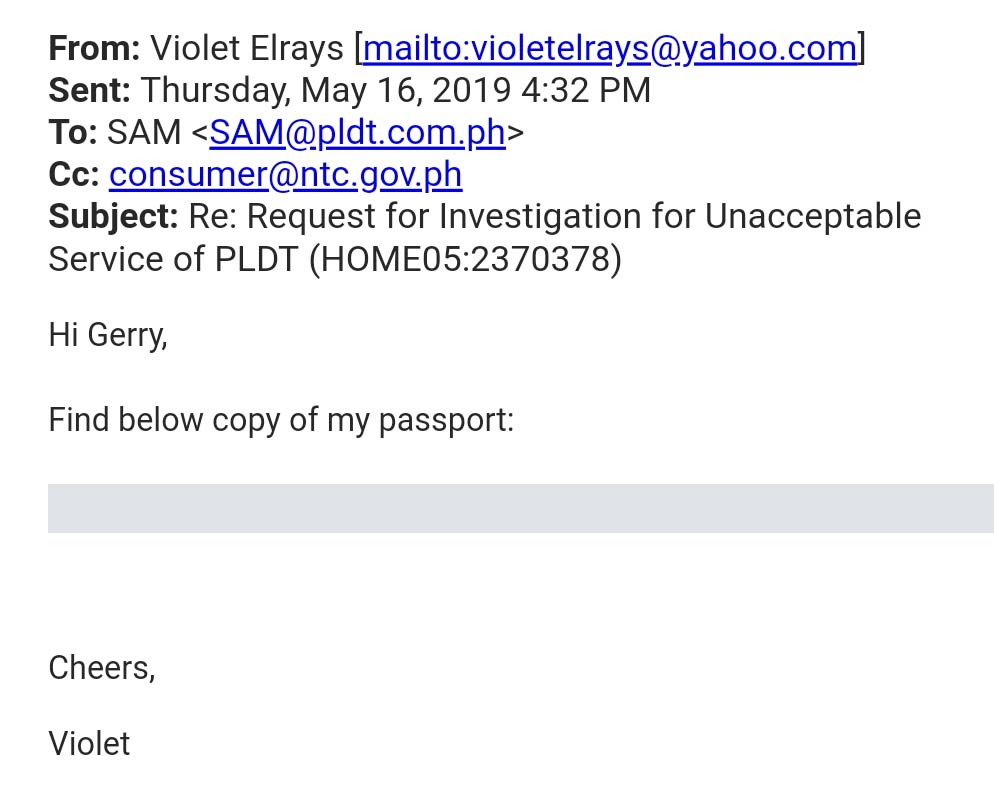Click the bold "Cc:" label
994x810 pixels.
click(x=73, y=175)
